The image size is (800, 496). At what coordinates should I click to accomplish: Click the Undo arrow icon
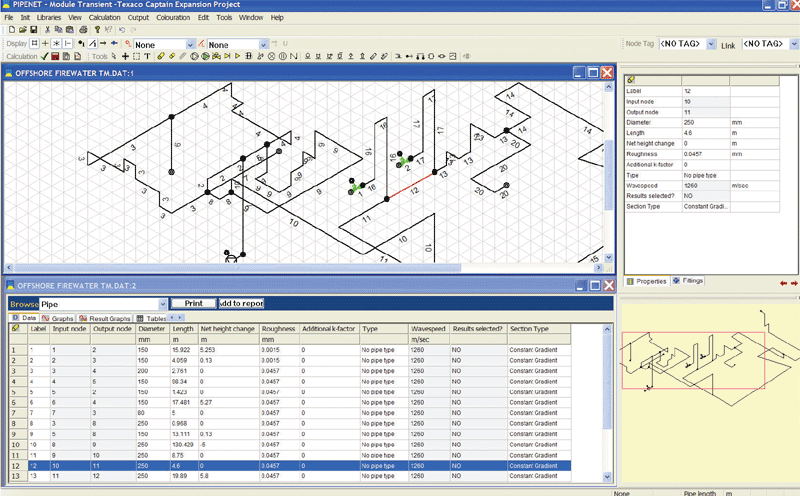pos(122,30)
